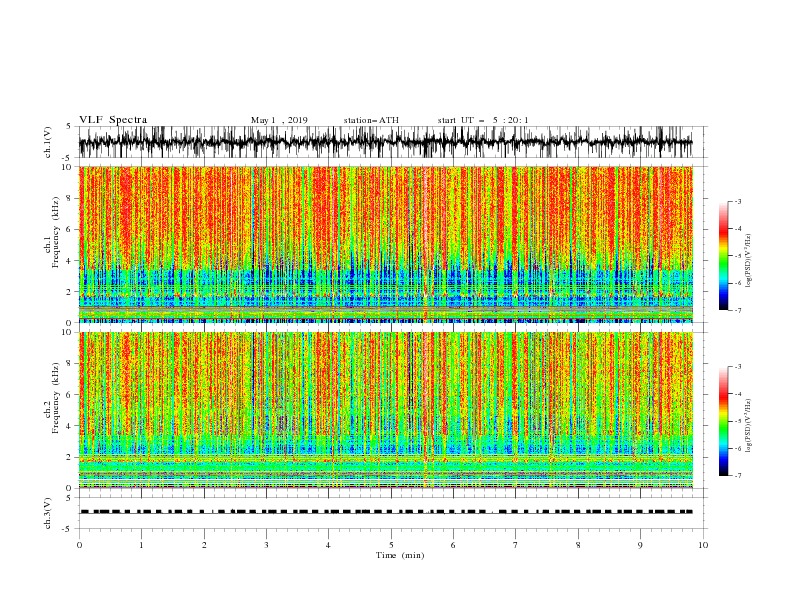The image size is (792, 612).
Task: Click the date text "May 1 , 2019"
Action: click(x=279, y=120)
